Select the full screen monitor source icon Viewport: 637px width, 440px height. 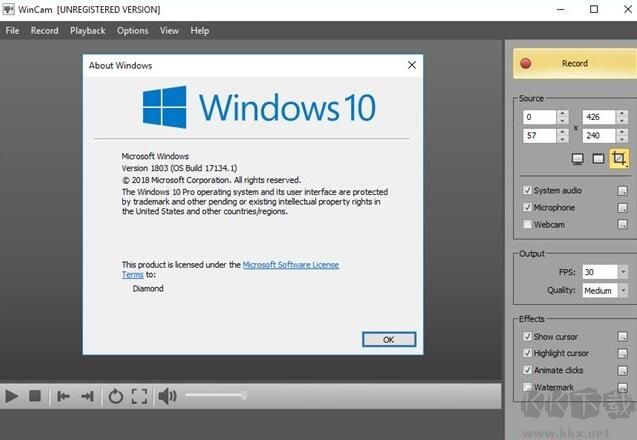coord(578,158)
